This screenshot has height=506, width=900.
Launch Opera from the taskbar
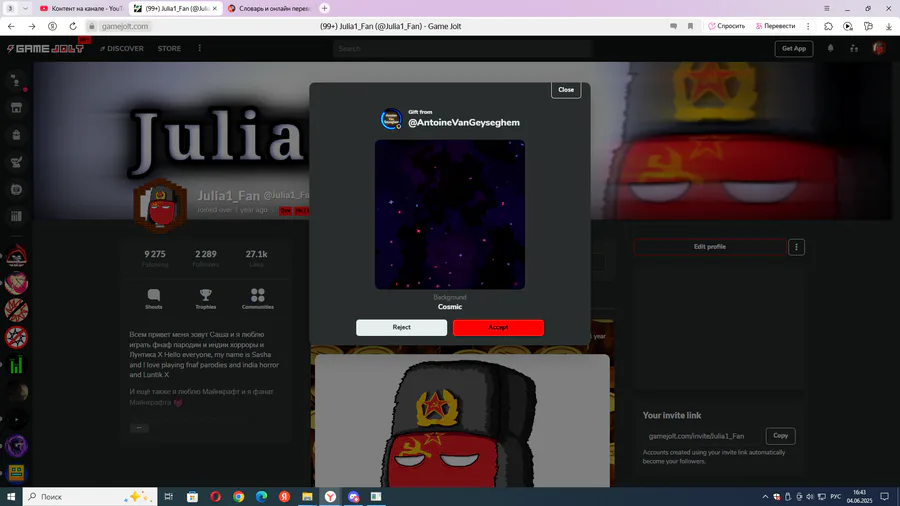click(x=215, y=497)
